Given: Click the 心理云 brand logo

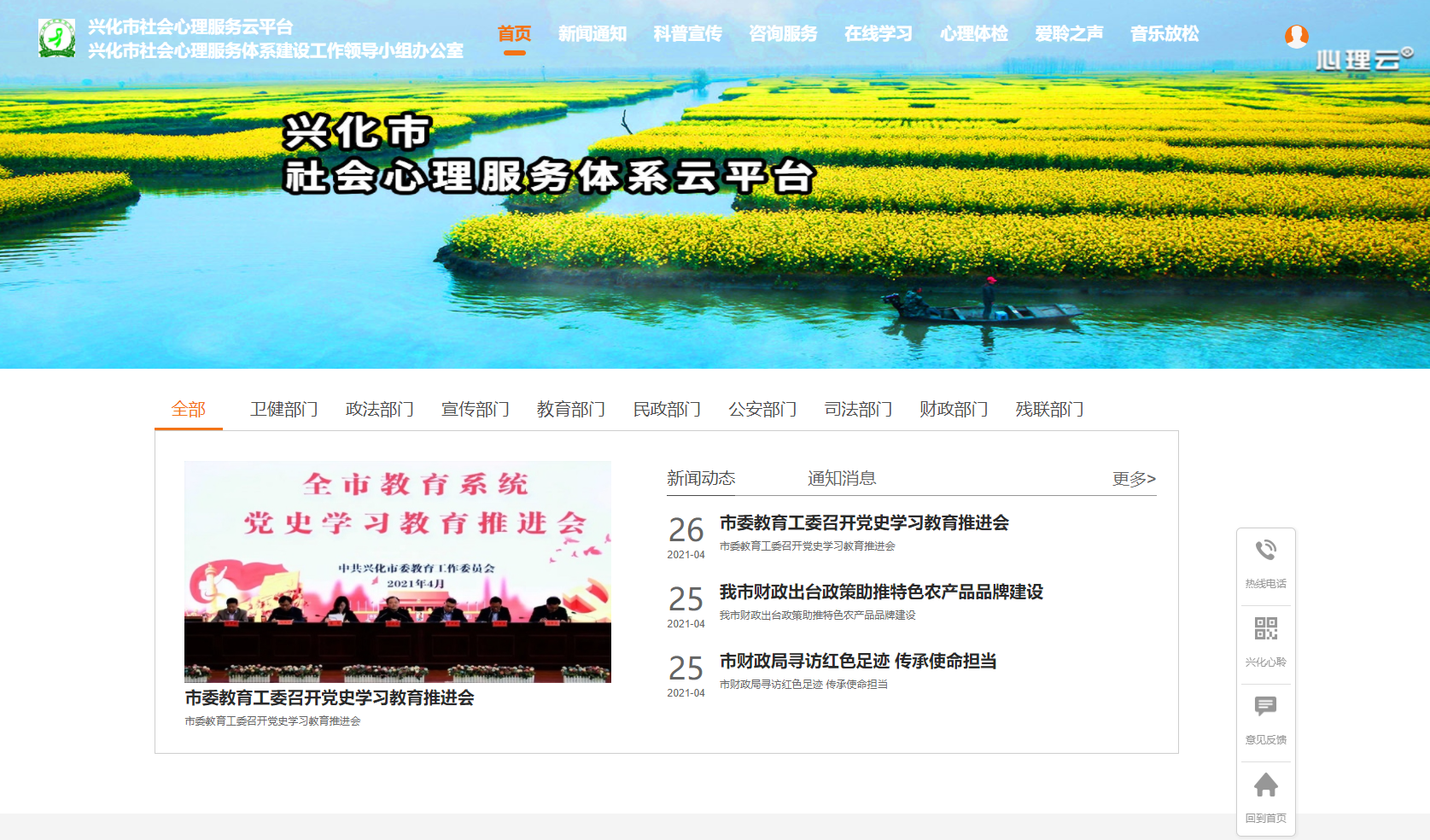Looking at the screenshot, I should pos(1363,60).
